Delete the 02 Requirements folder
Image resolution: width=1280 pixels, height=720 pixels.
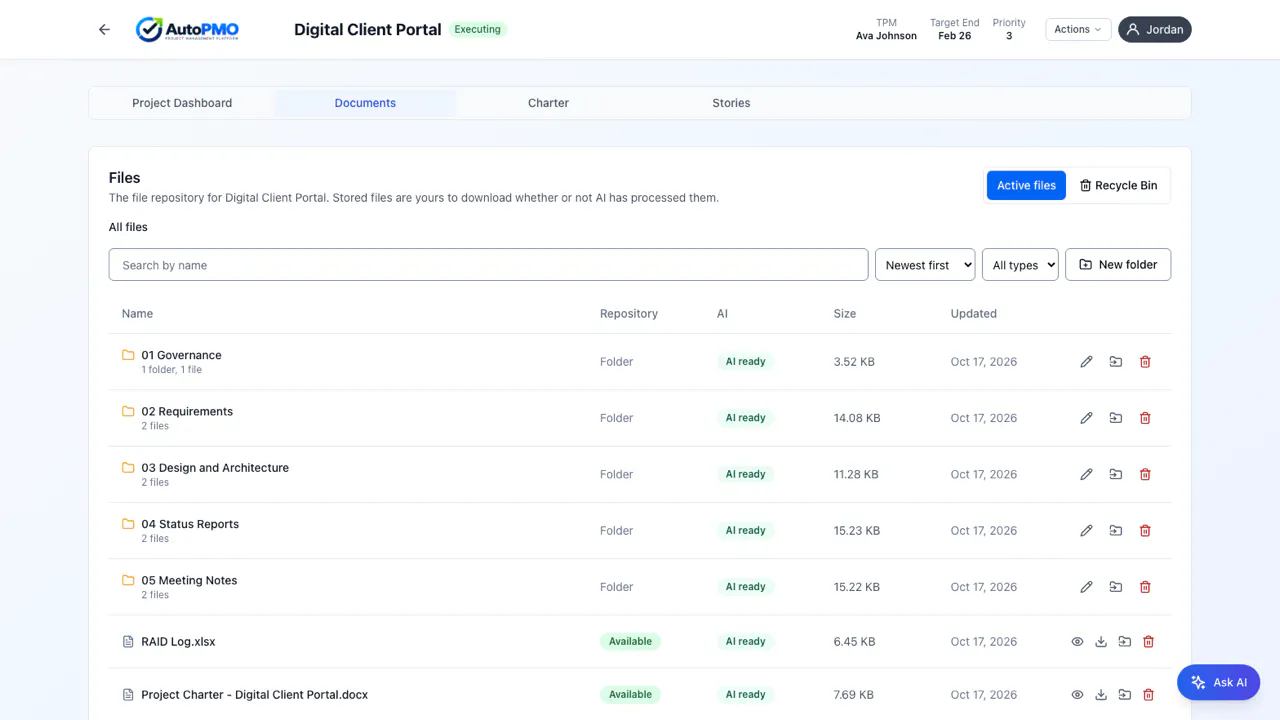[x=1145, y=418]
